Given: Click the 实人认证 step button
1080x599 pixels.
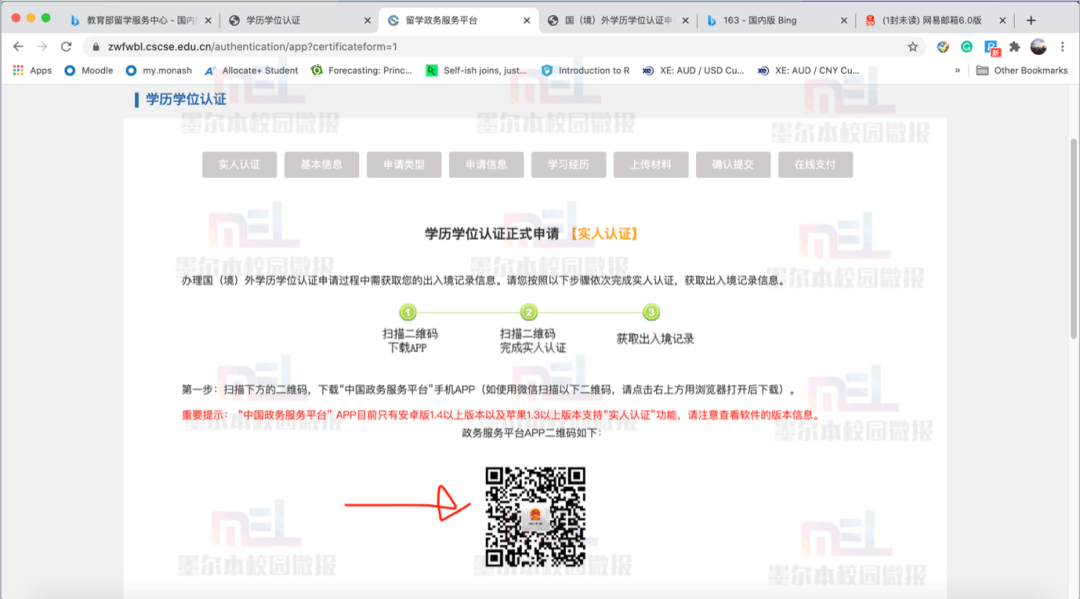Looking at the screenshot, I should coord(239,165).
